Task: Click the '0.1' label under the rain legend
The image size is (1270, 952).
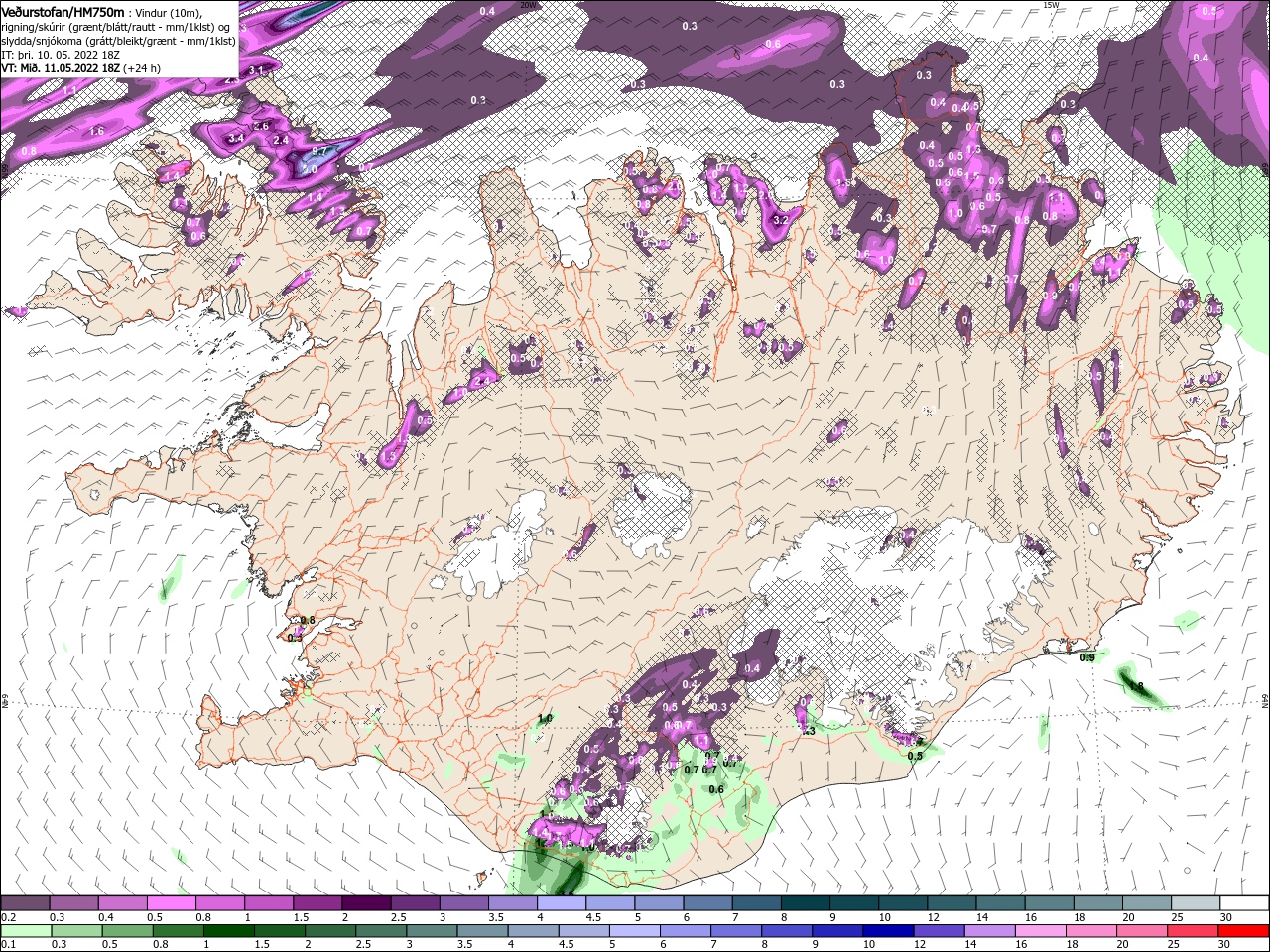Action: [8, 945]
